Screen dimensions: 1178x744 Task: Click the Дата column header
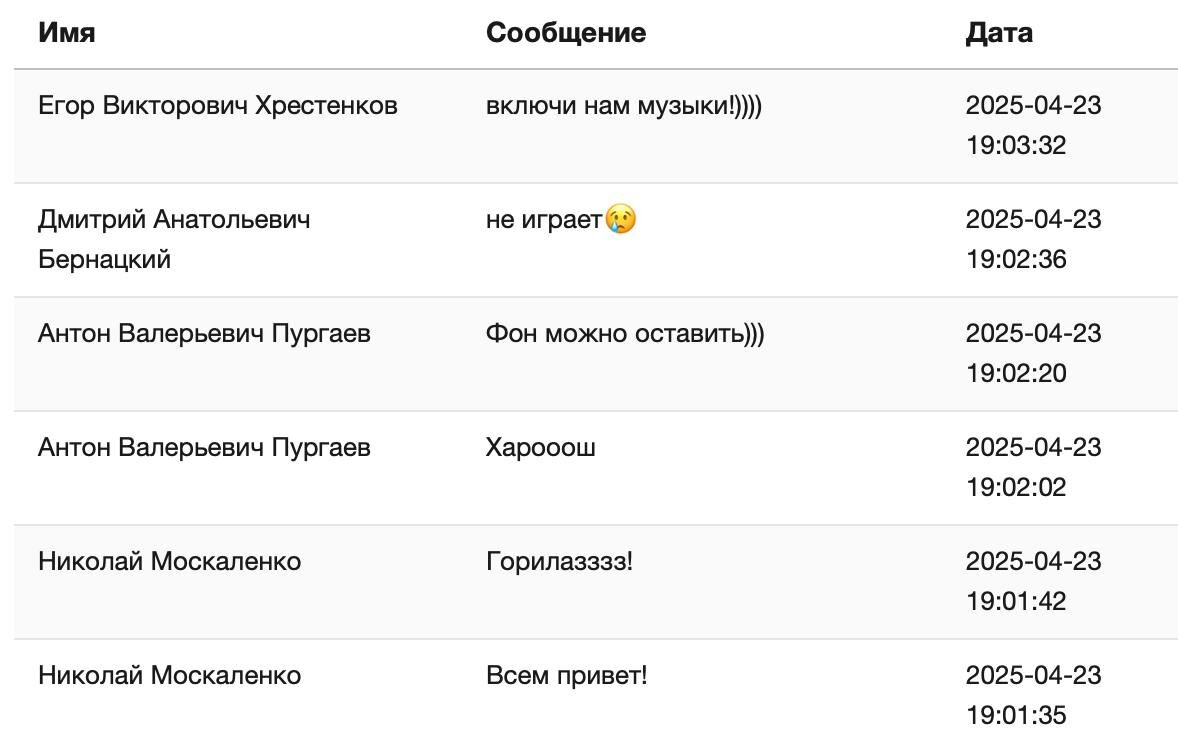(x=998, y=32)
